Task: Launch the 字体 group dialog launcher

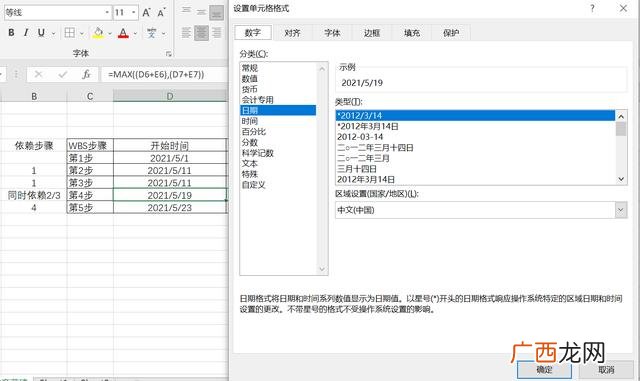Action: 168,54
